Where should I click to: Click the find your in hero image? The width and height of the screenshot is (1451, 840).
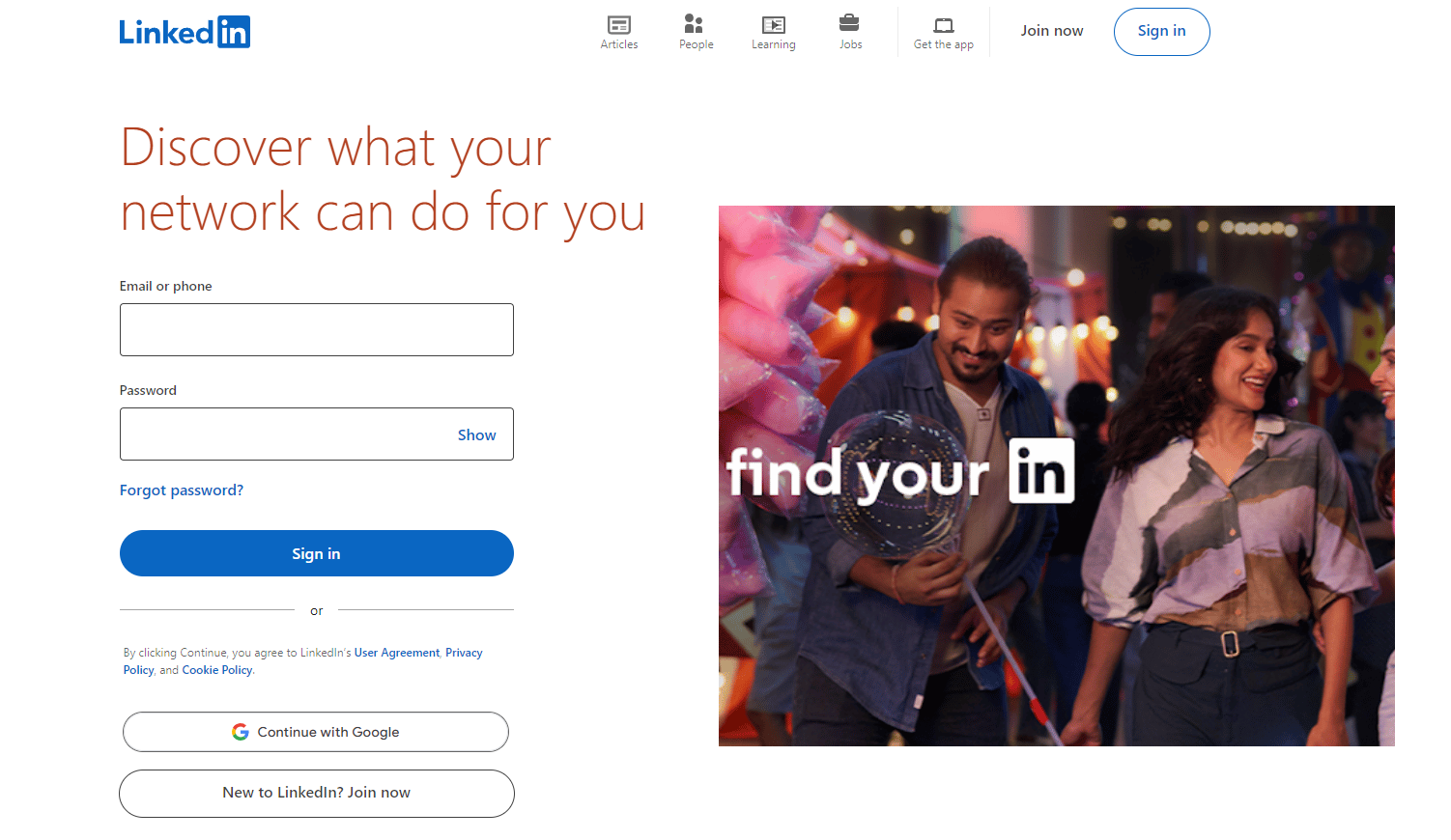click(x=1057, y=476)
